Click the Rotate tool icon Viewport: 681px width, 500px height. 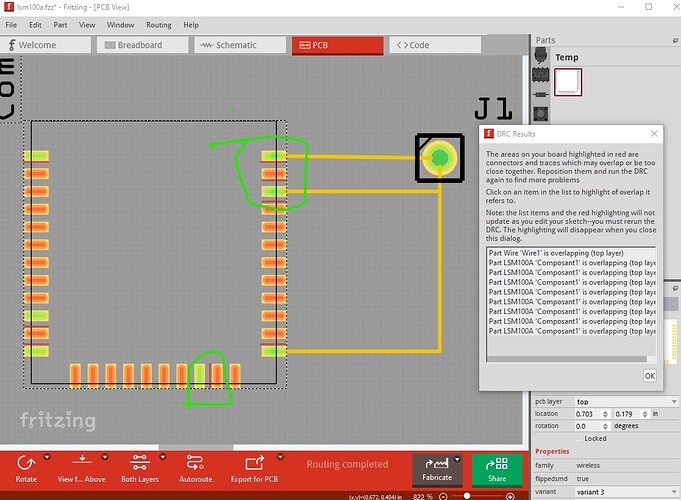(x=26, y=464)
